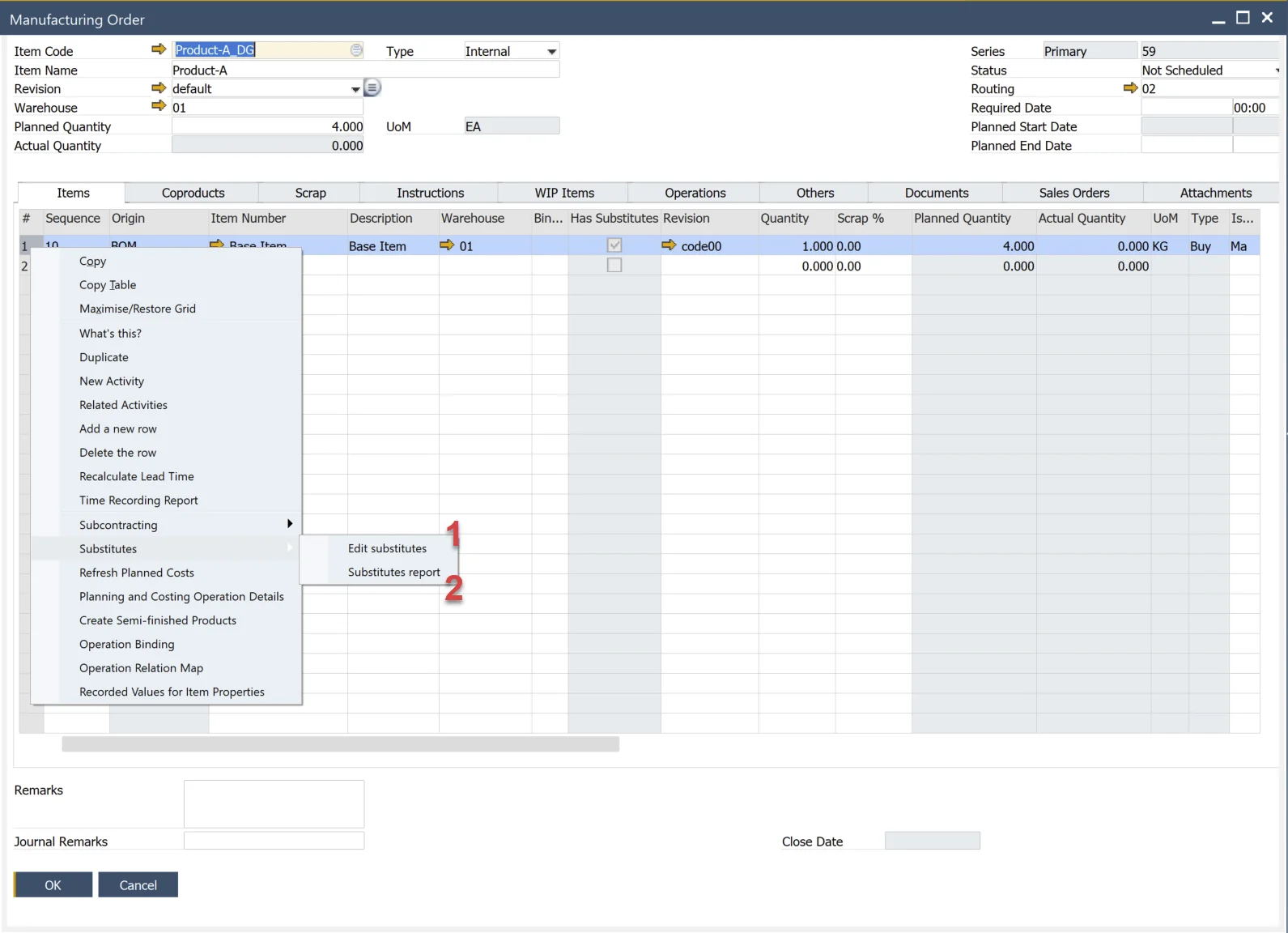This screenshot has width=1288, height=933.
Task: Click the Planned Quantity field showing 4.000
Action: pos(267,126)
